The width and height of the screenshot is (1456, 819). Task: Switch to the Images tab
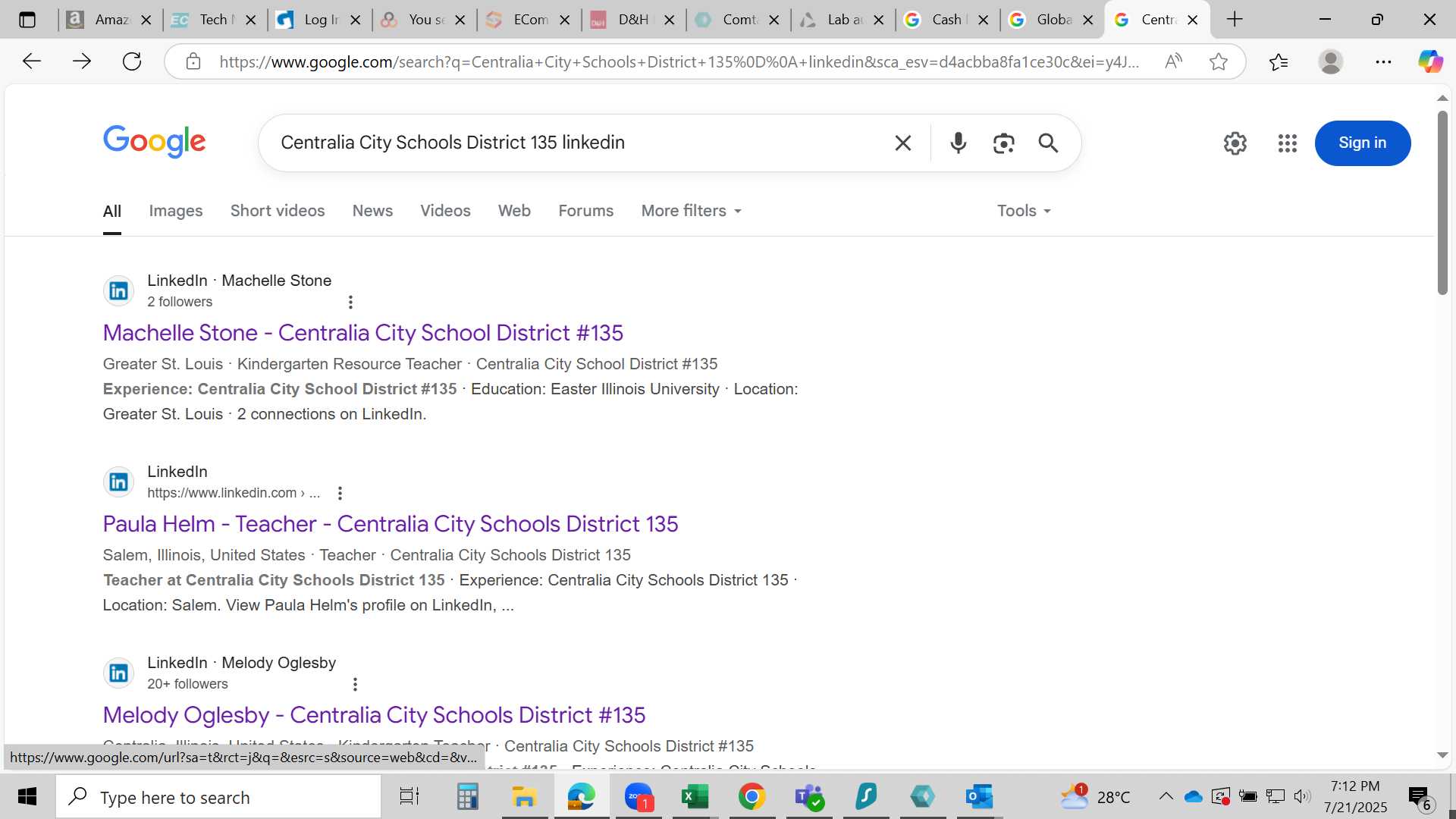[176, 211]
